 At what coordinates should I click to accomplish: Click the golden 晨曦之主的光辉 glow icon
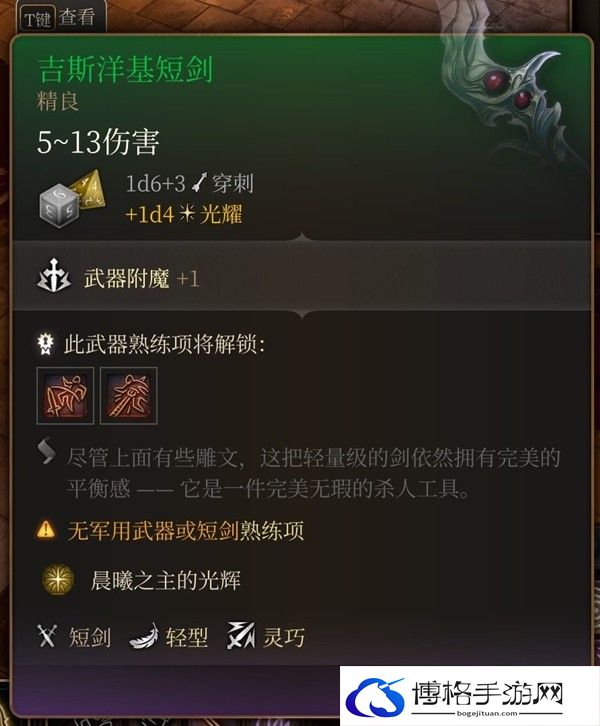(58, 580)
